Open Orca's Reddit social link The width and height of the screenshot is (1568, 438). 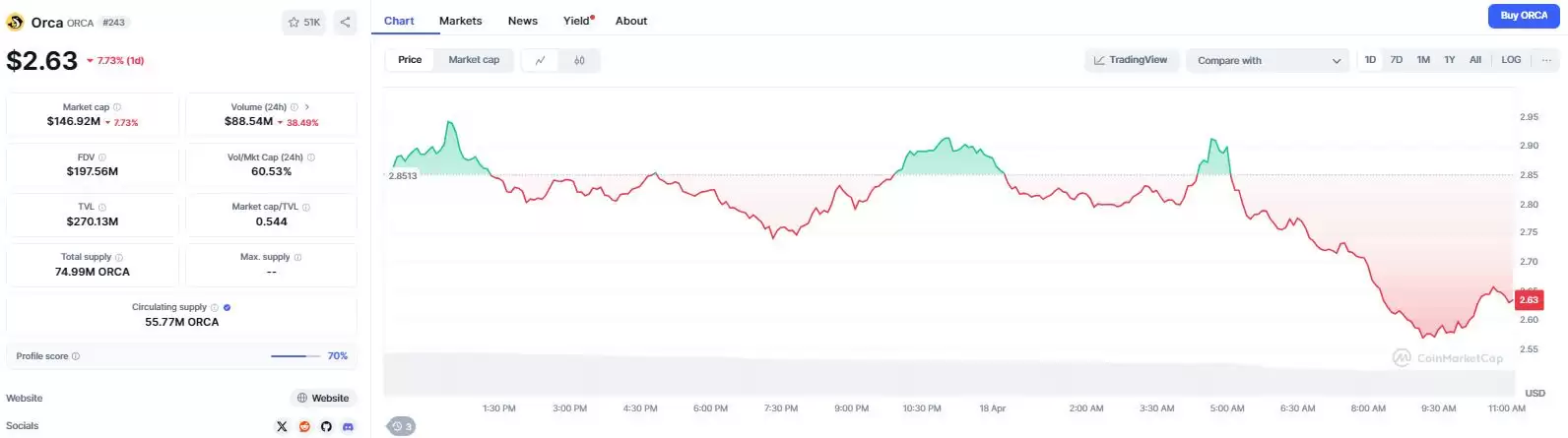pyautogui.click(x=304, y=426)
